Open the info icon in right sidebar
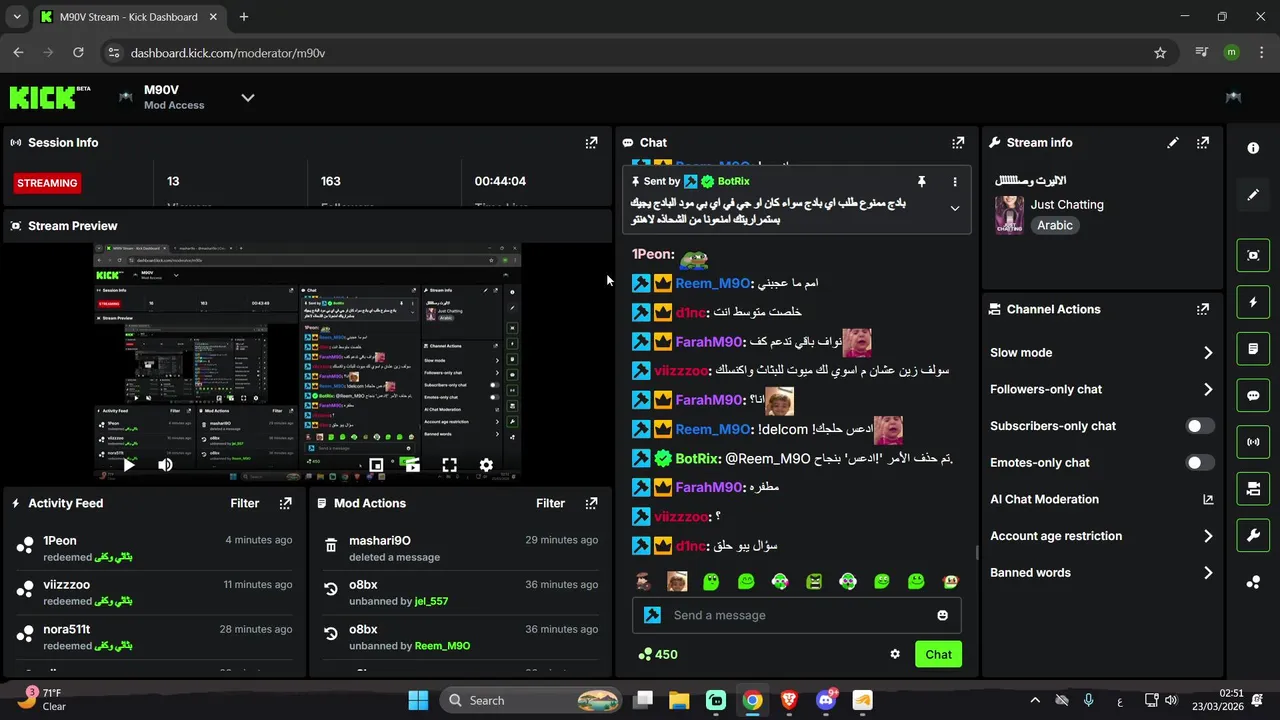 [x=1253, y=148]
